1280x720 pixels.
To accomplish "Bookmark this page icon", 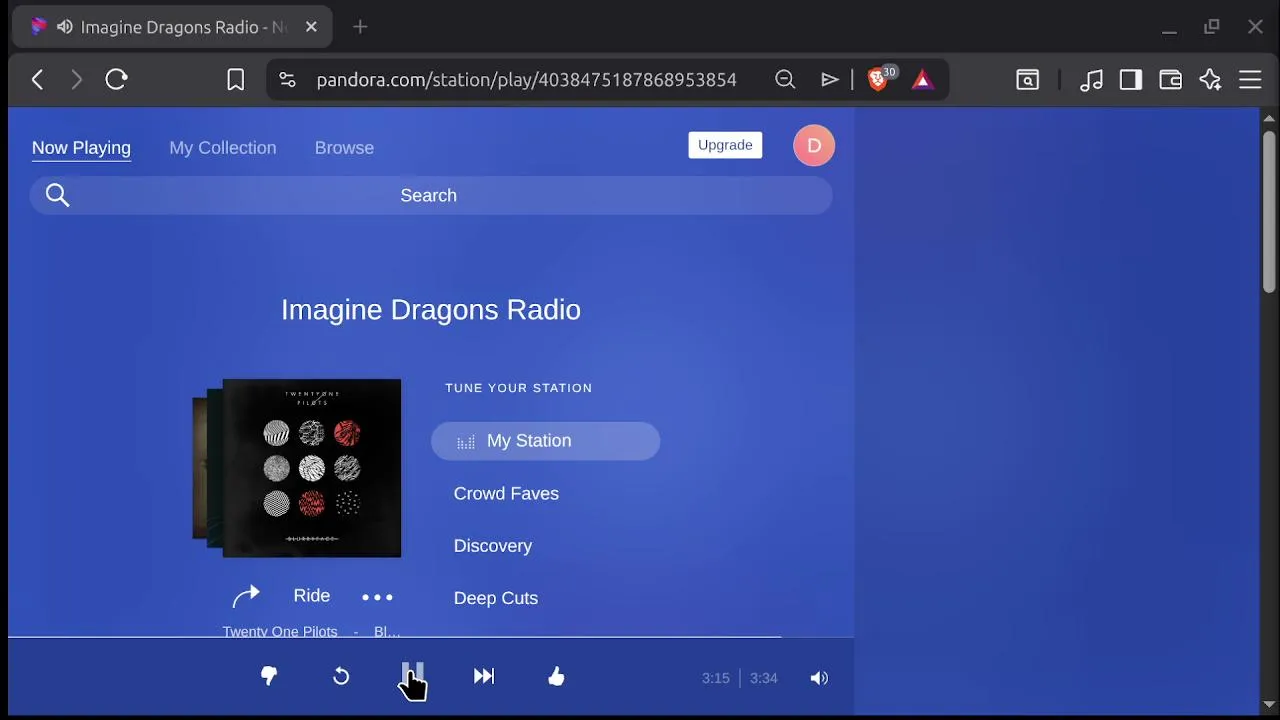I will [x=236, y=80].
